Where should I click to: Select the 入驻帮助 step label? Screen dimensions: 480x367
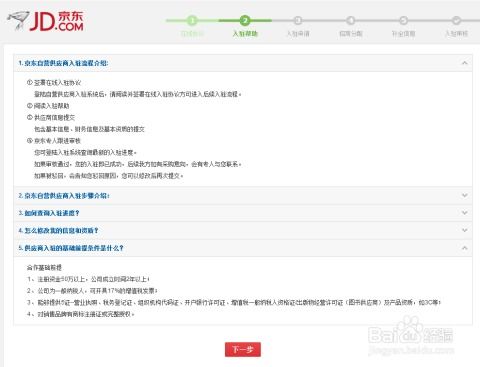click(245, 34)
